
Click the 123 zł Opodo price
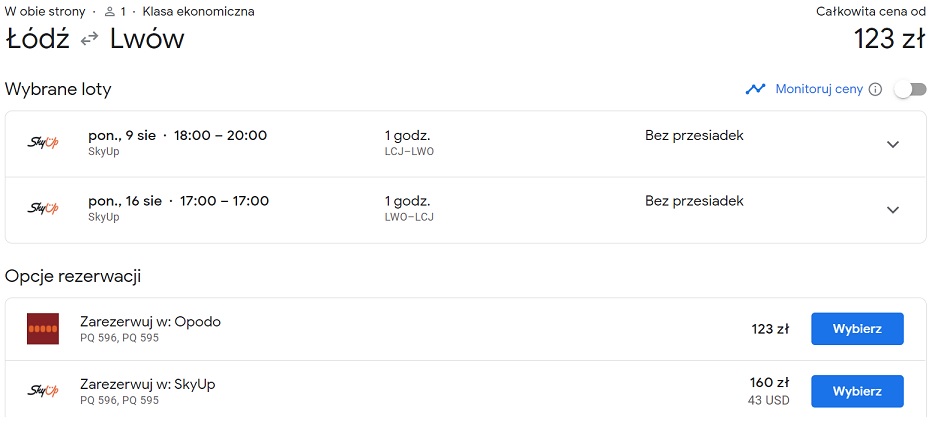[770, 329]
